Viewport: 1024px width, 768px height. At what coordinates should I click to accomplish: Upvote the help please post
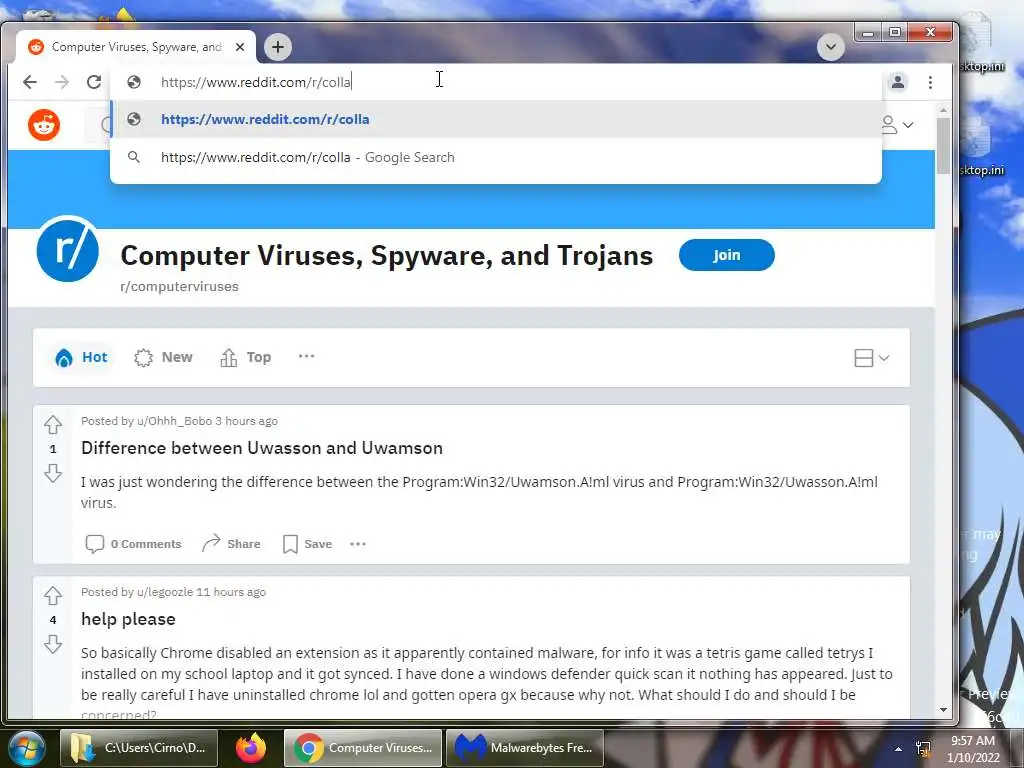[53, 596]
